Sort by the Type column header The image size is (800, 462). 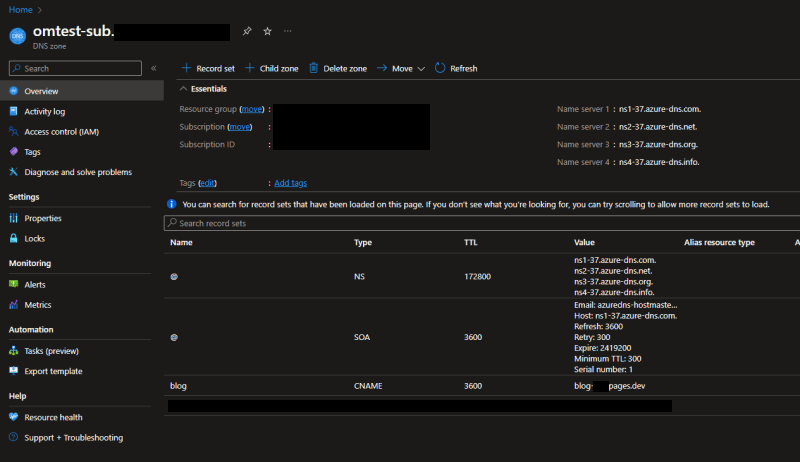363,242
